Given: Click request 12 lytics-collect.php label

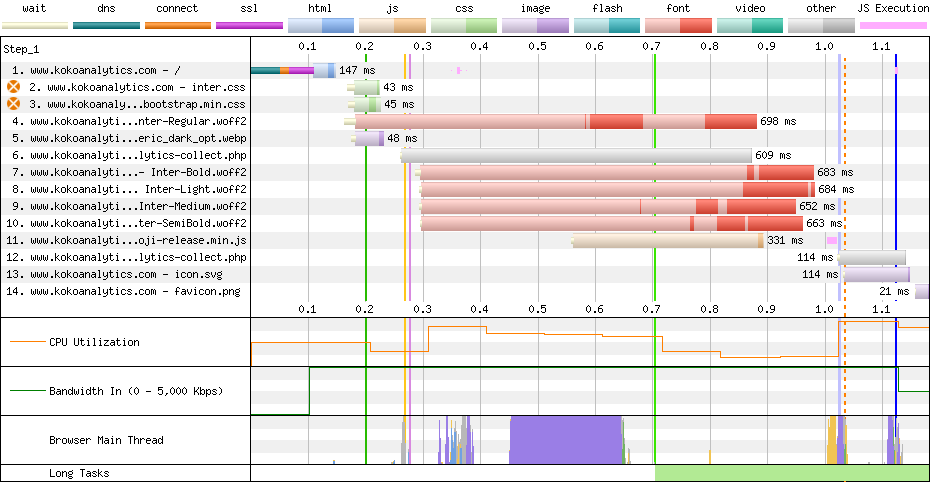Looking at the screenshot, I should [126, 257].
